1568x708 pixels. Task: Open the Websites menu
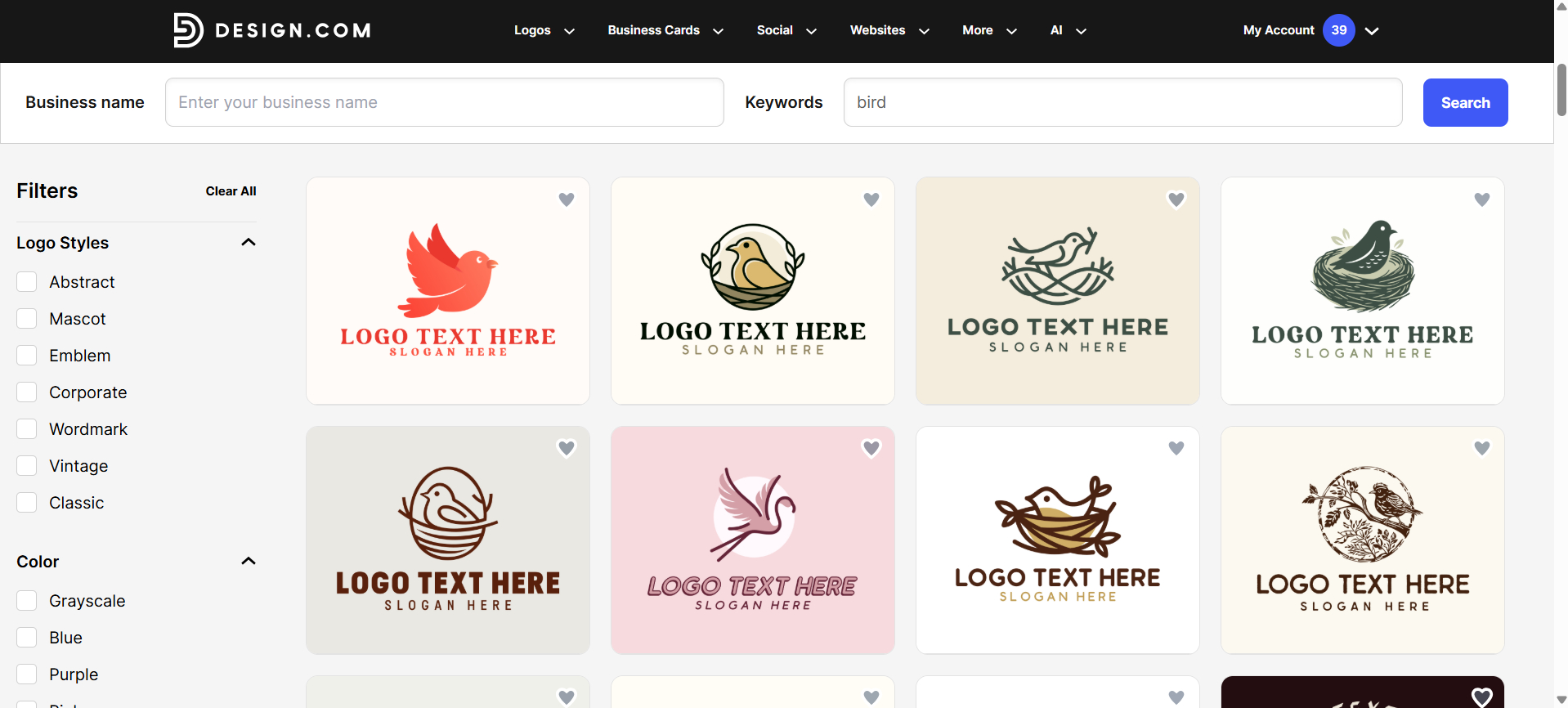click(x=878, y=30)
